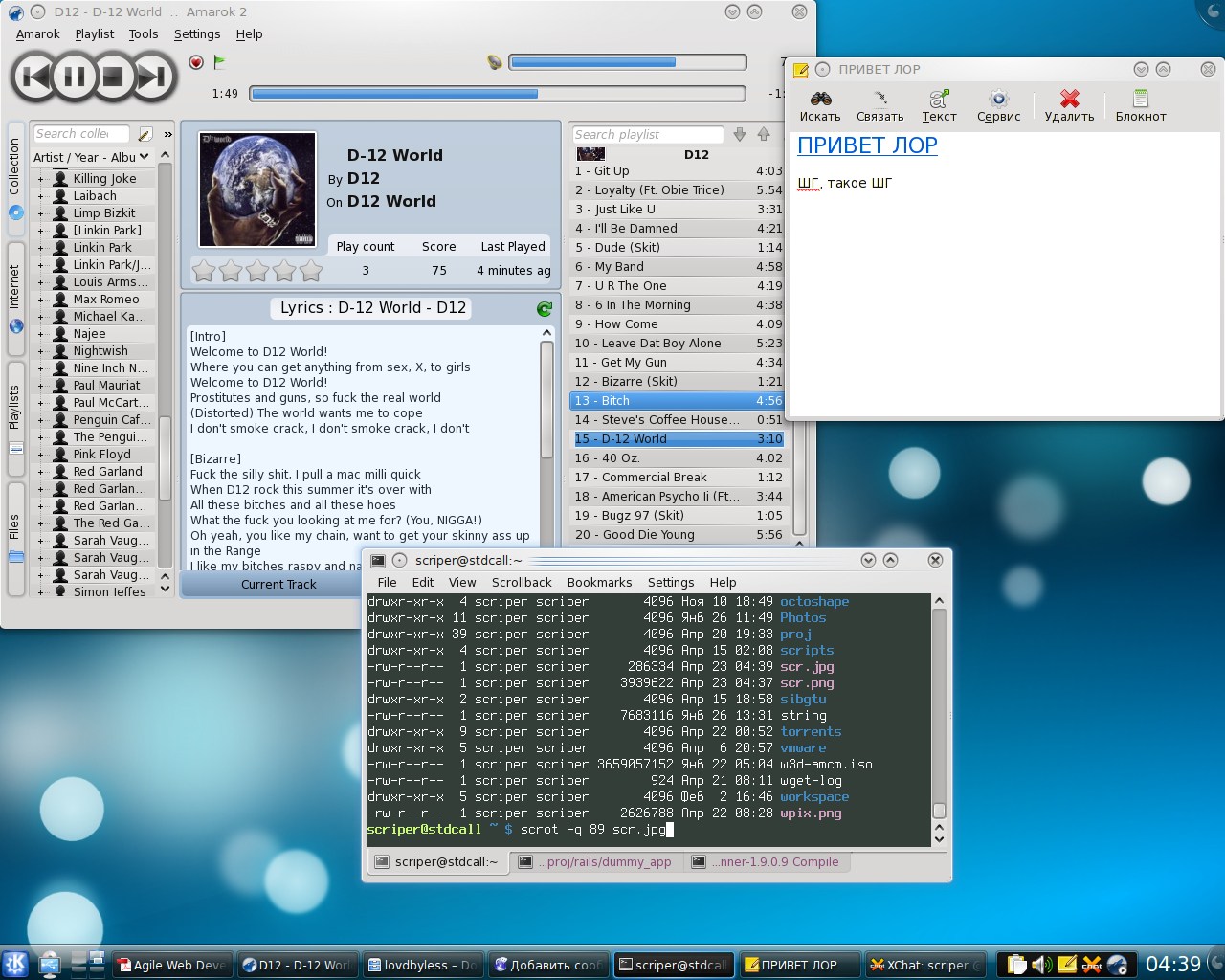Expand the Pink Floyd artist node
The image size is (1225, 980).
point(40,455)
